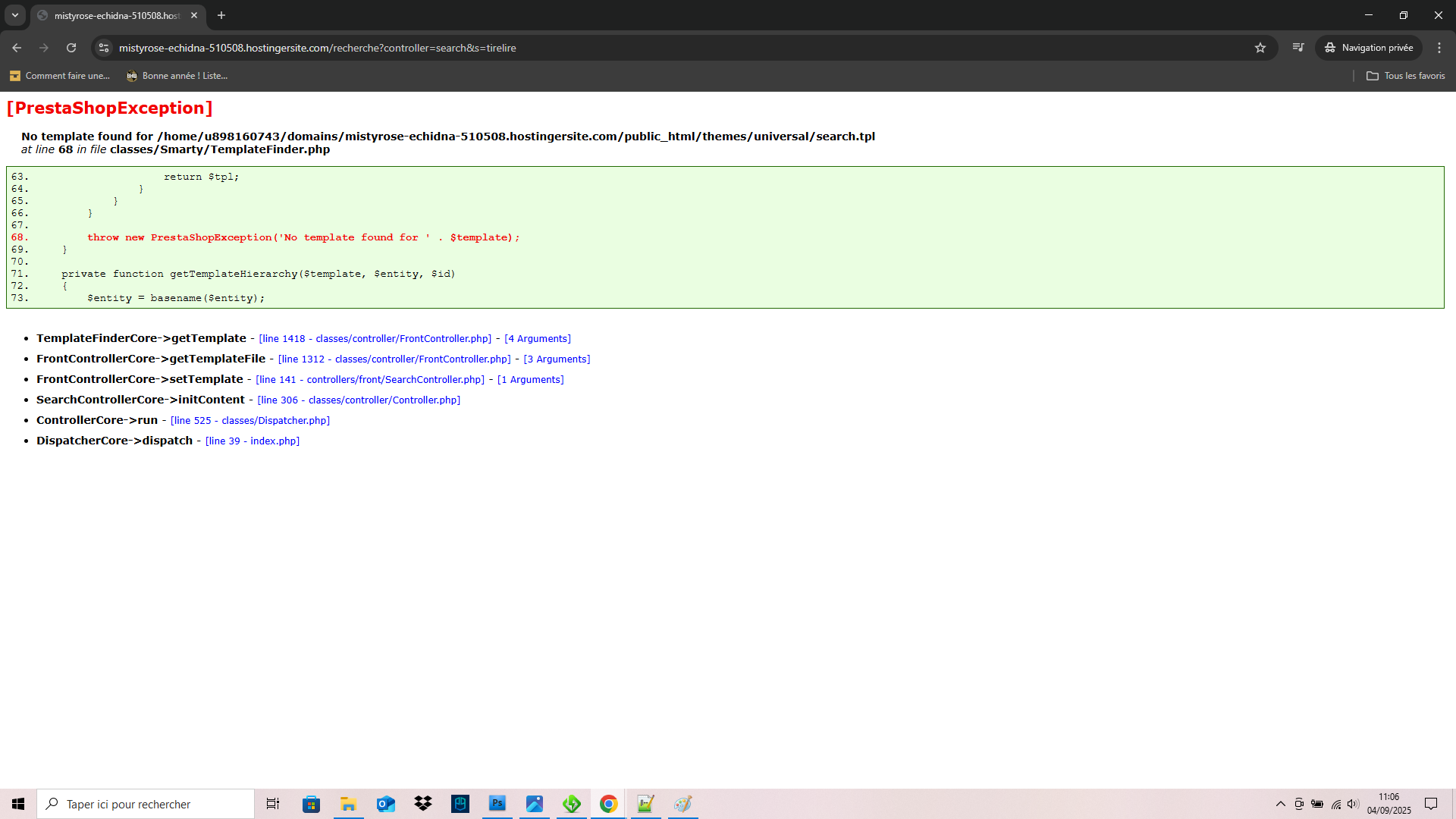Click 'FrontControllerCore->getTemplateFile' text
Screen dimensions: 1456x819
[151, 359]
